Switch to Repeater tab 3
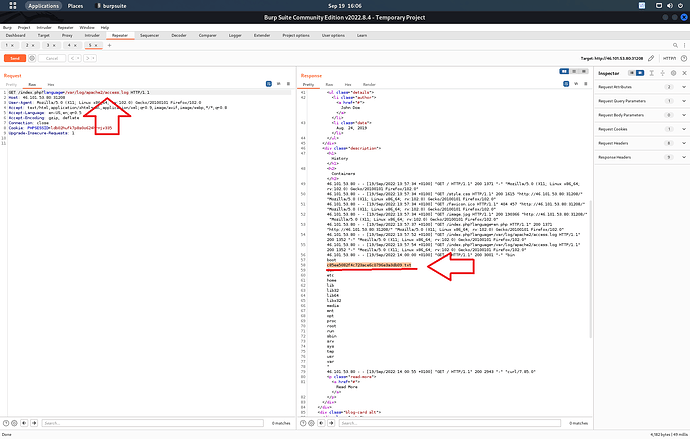 (51, 45)
